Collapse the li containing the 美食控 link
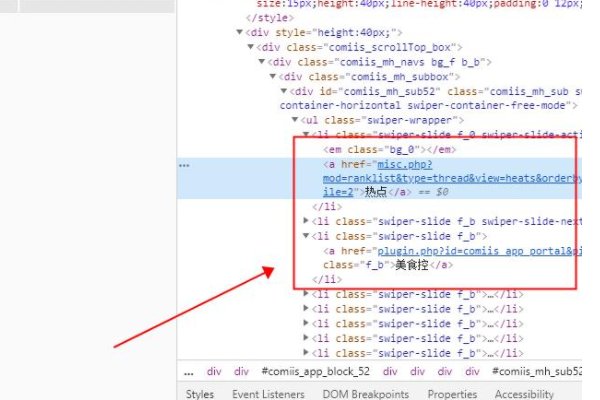The image size is (600, 400). tap(306, 236)
